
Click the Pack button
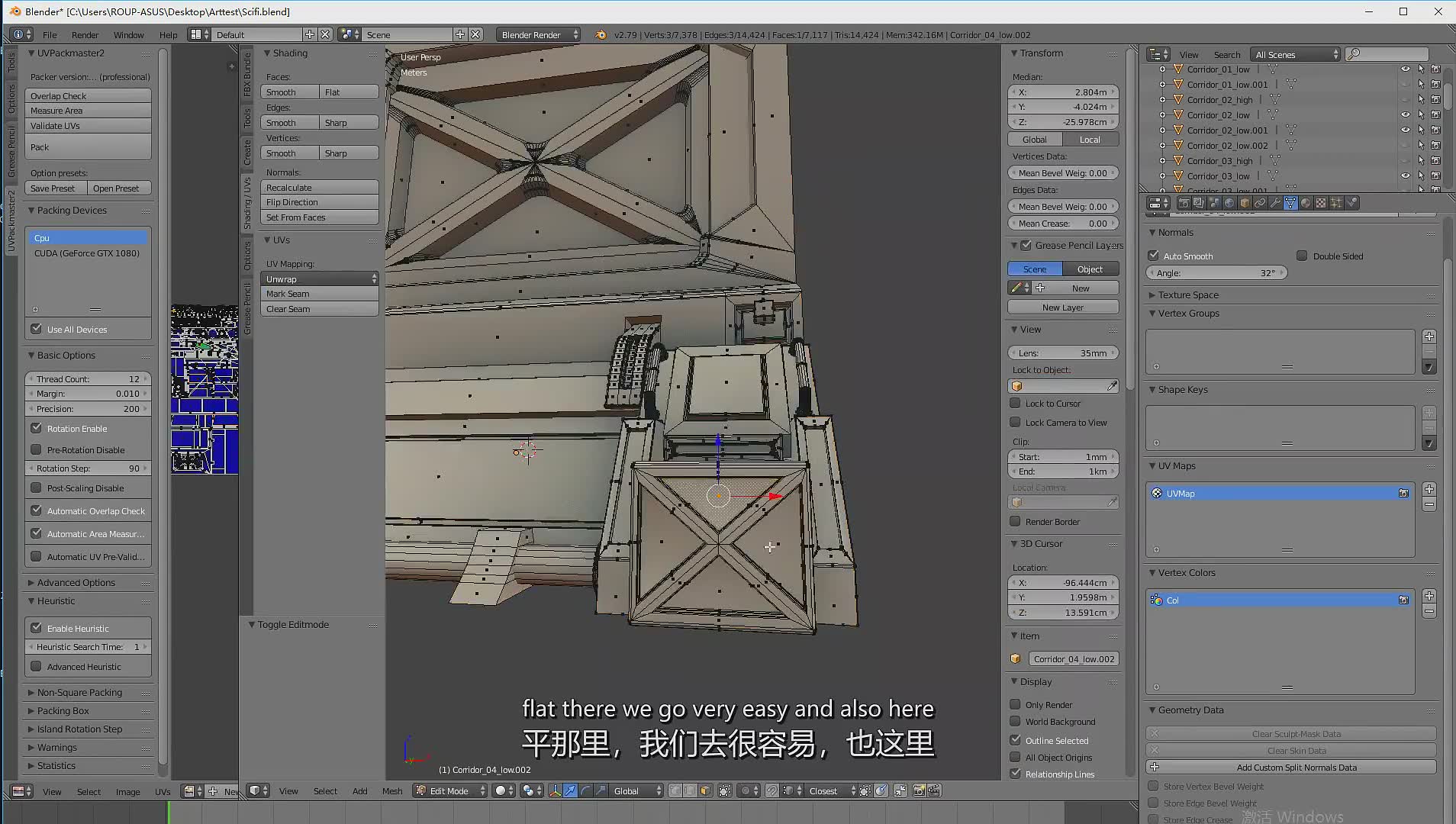[89, 146]
